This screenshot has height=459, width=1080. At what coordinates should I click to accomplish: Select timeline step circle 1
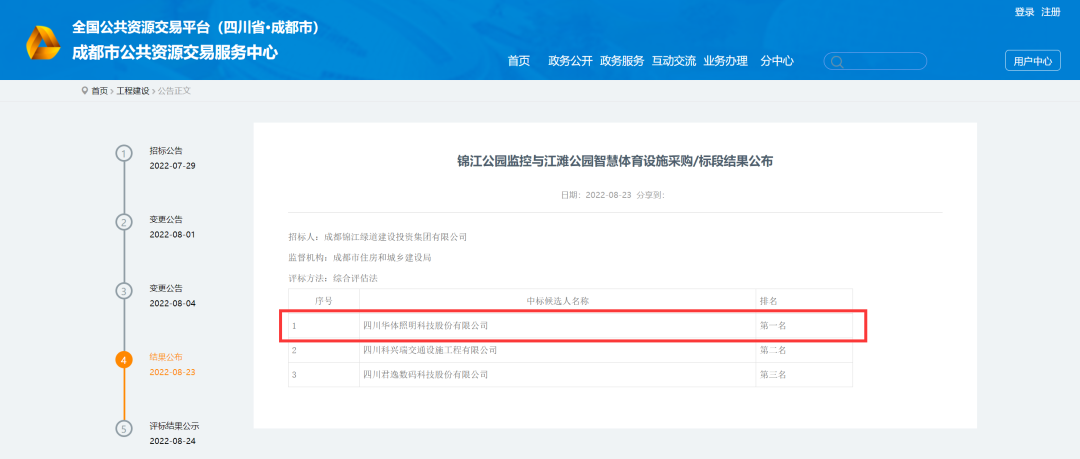coord(123,153)
